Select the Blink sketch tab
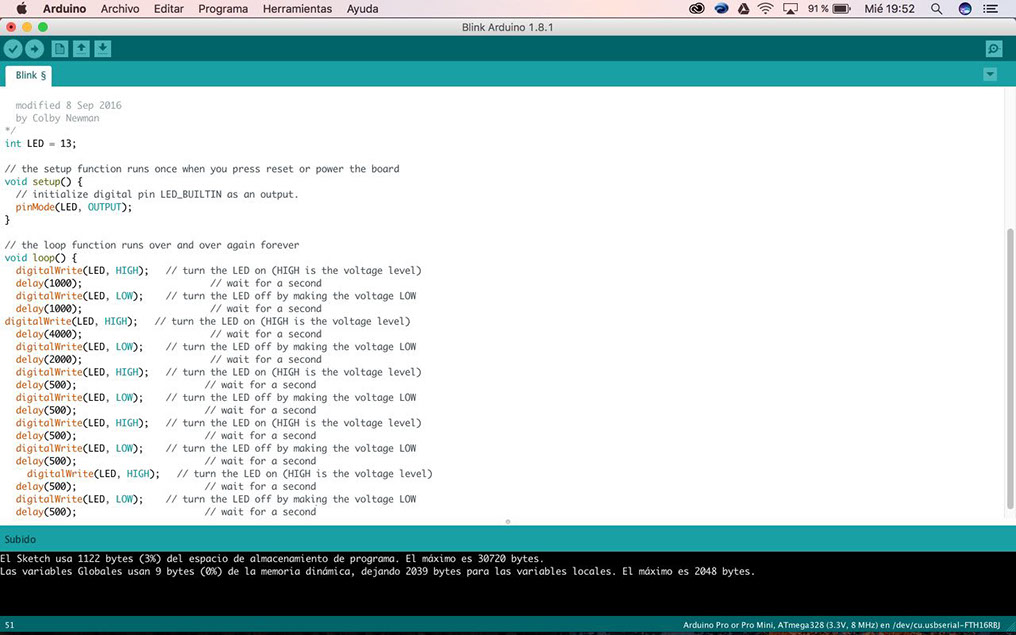 coord(29,75)
